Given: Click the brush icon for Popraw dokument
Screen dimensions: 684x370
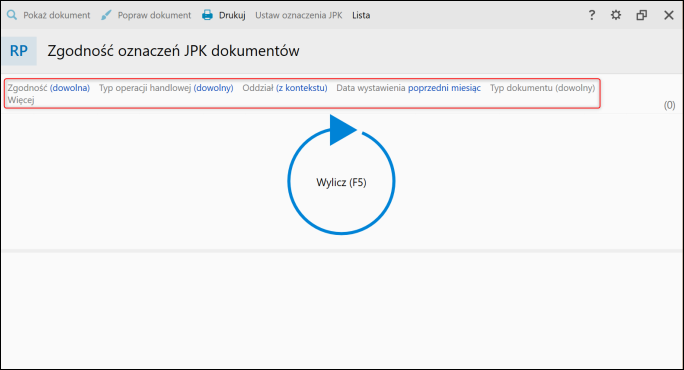Looking at the screenshot, I should (x=106, y=15).
